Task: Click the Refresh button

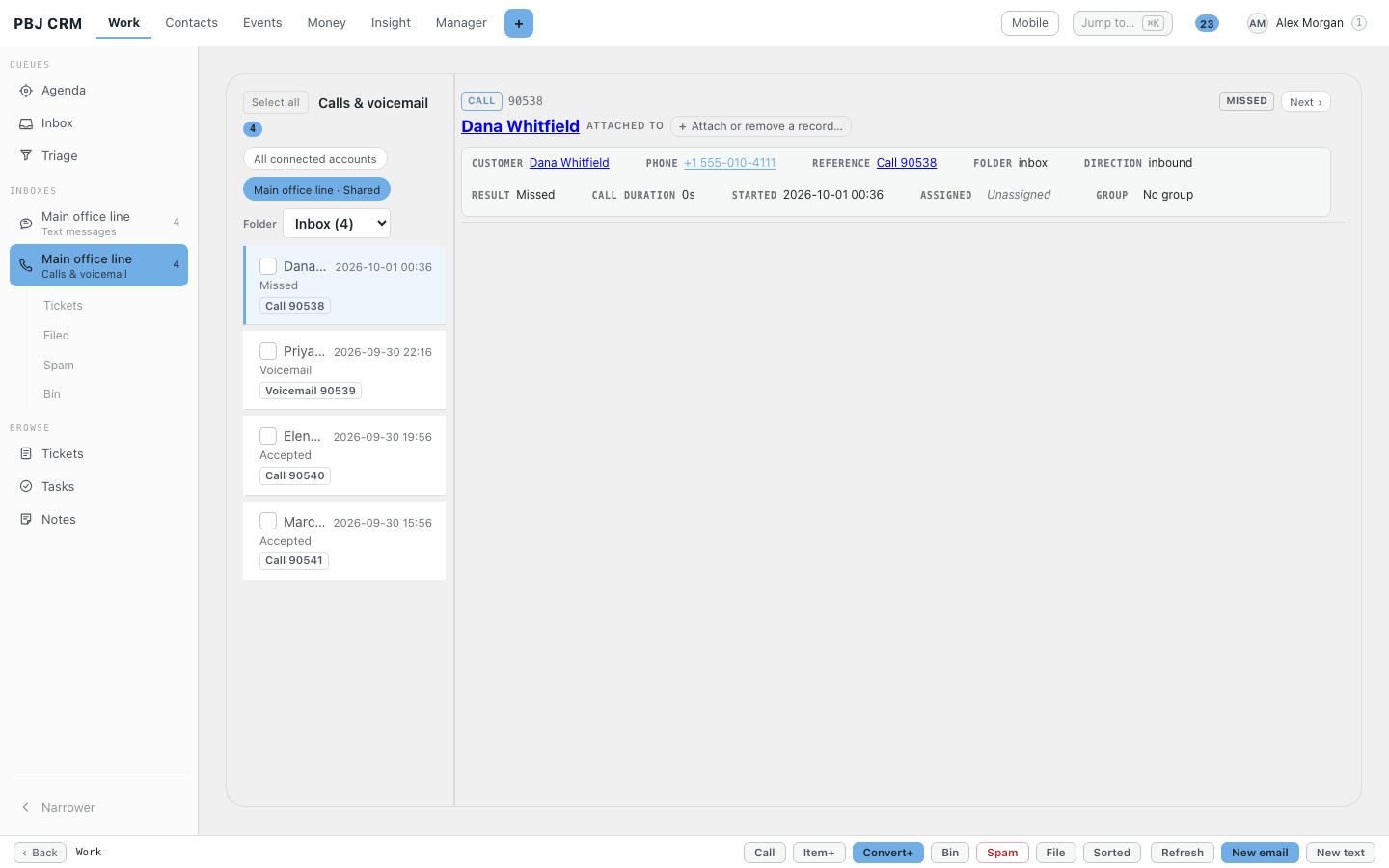Action: [1183, 853]
